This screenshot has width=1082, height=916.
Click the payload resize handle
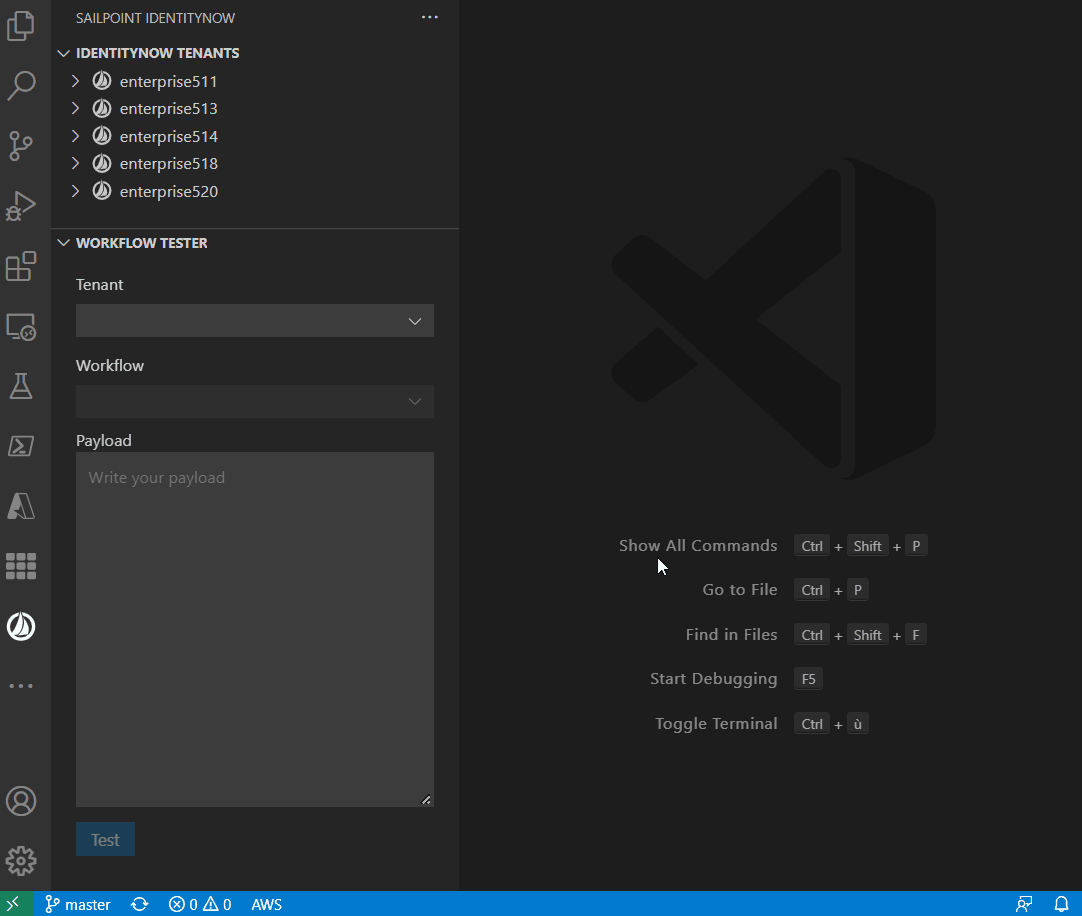pyautogui.click(x=426, y=800)
